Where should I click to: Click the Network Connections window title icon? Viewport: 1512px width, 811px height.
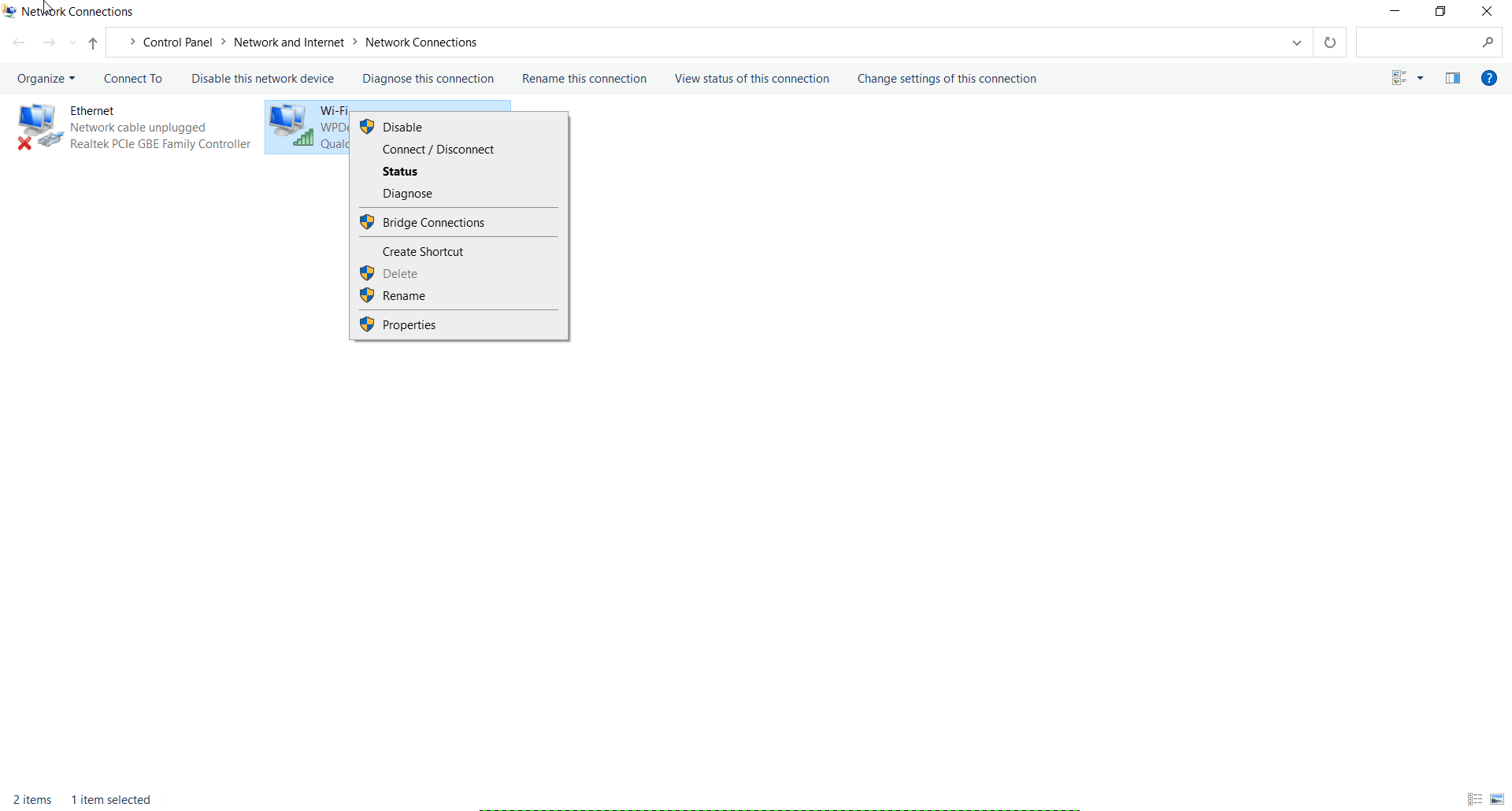tap(9, 11)
